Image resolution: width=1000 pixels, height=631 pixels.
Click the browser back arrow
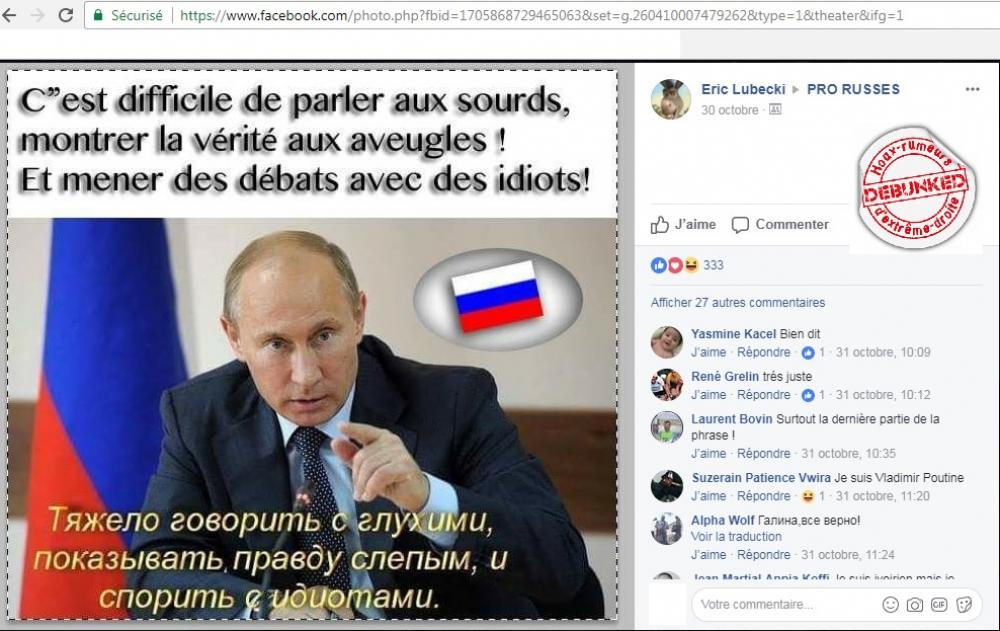[x=9, y=15]
